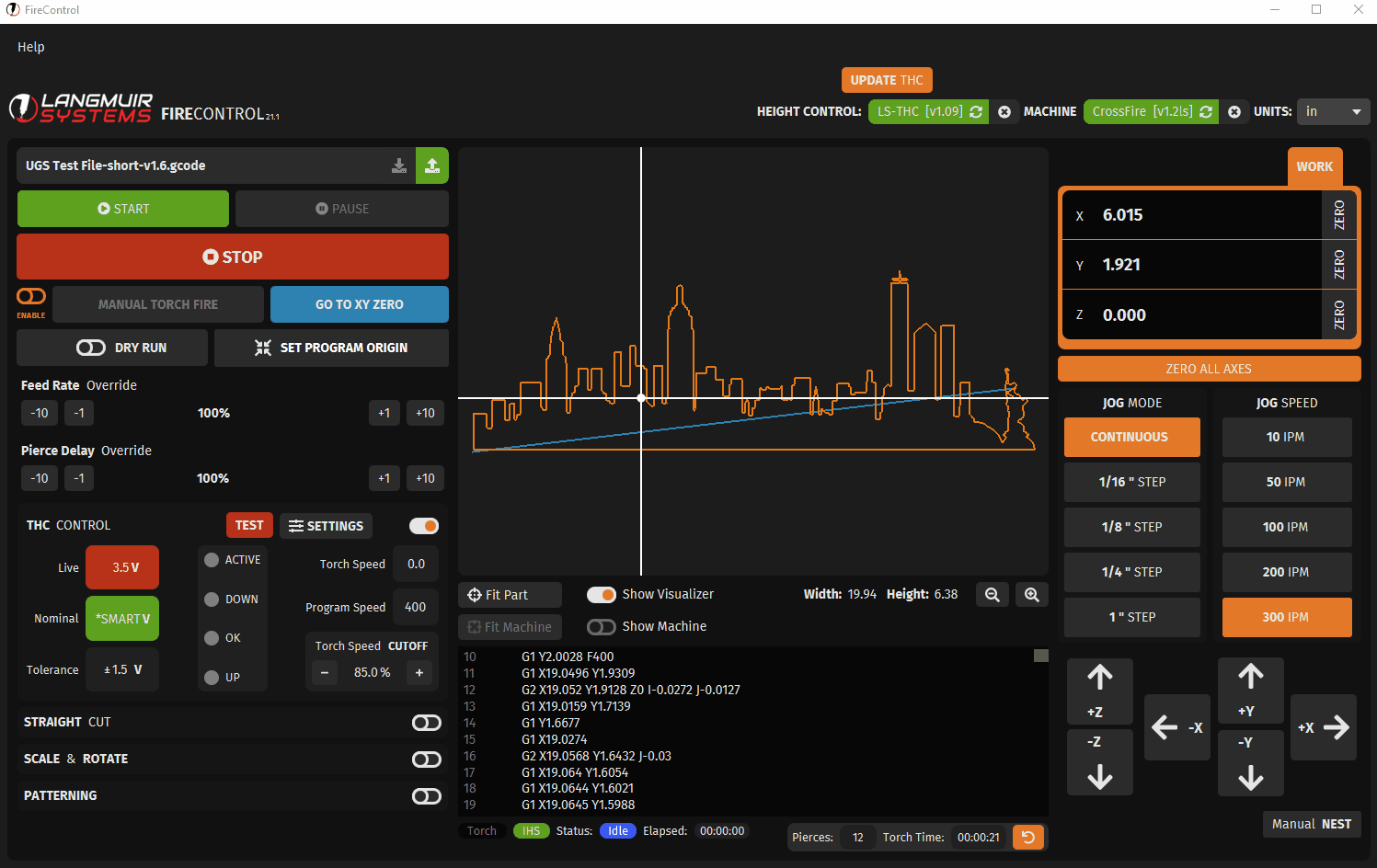This screenshot has width=1377, height=868.
Task: Enable Patterning toggle
Action: (x=427, y=796)
